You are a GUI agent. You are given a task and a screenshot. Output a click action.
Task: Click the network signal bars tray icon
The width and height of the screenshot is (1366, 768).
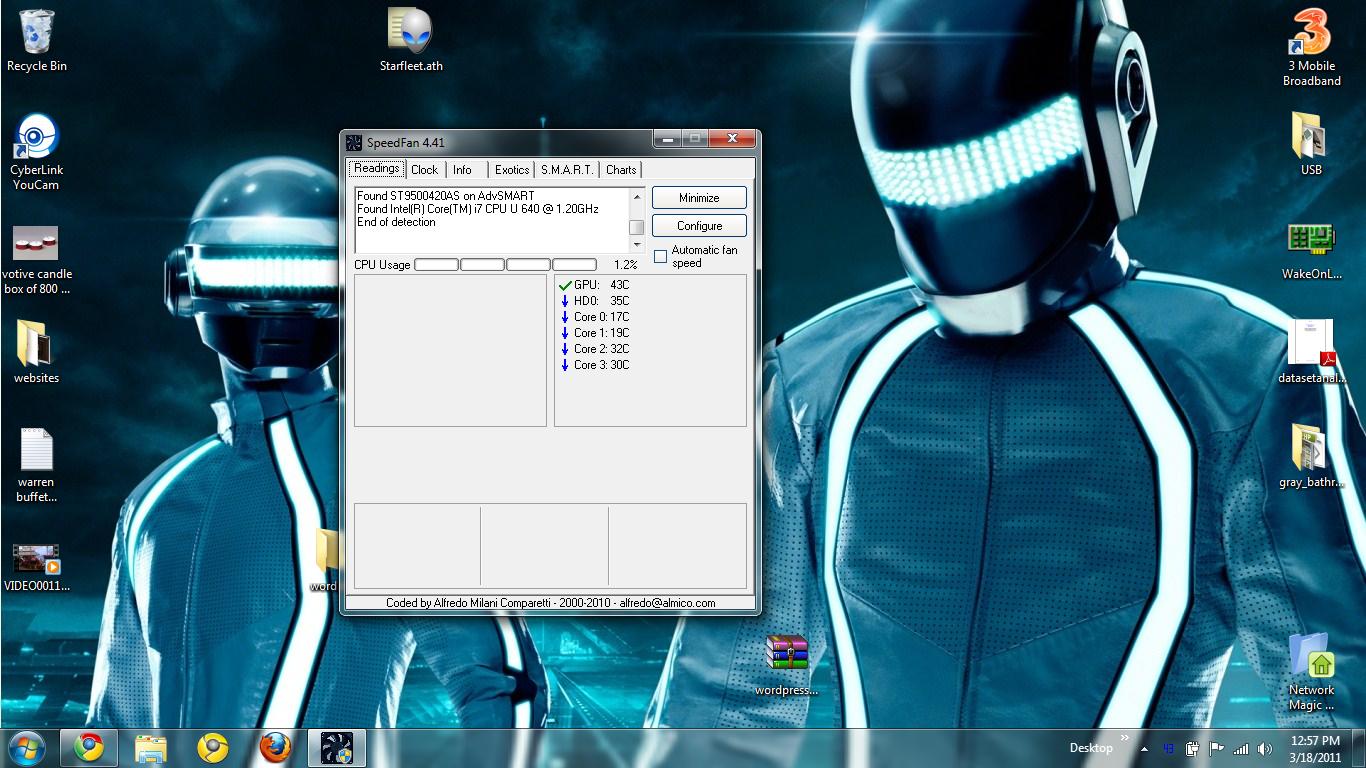(1241, 748)
